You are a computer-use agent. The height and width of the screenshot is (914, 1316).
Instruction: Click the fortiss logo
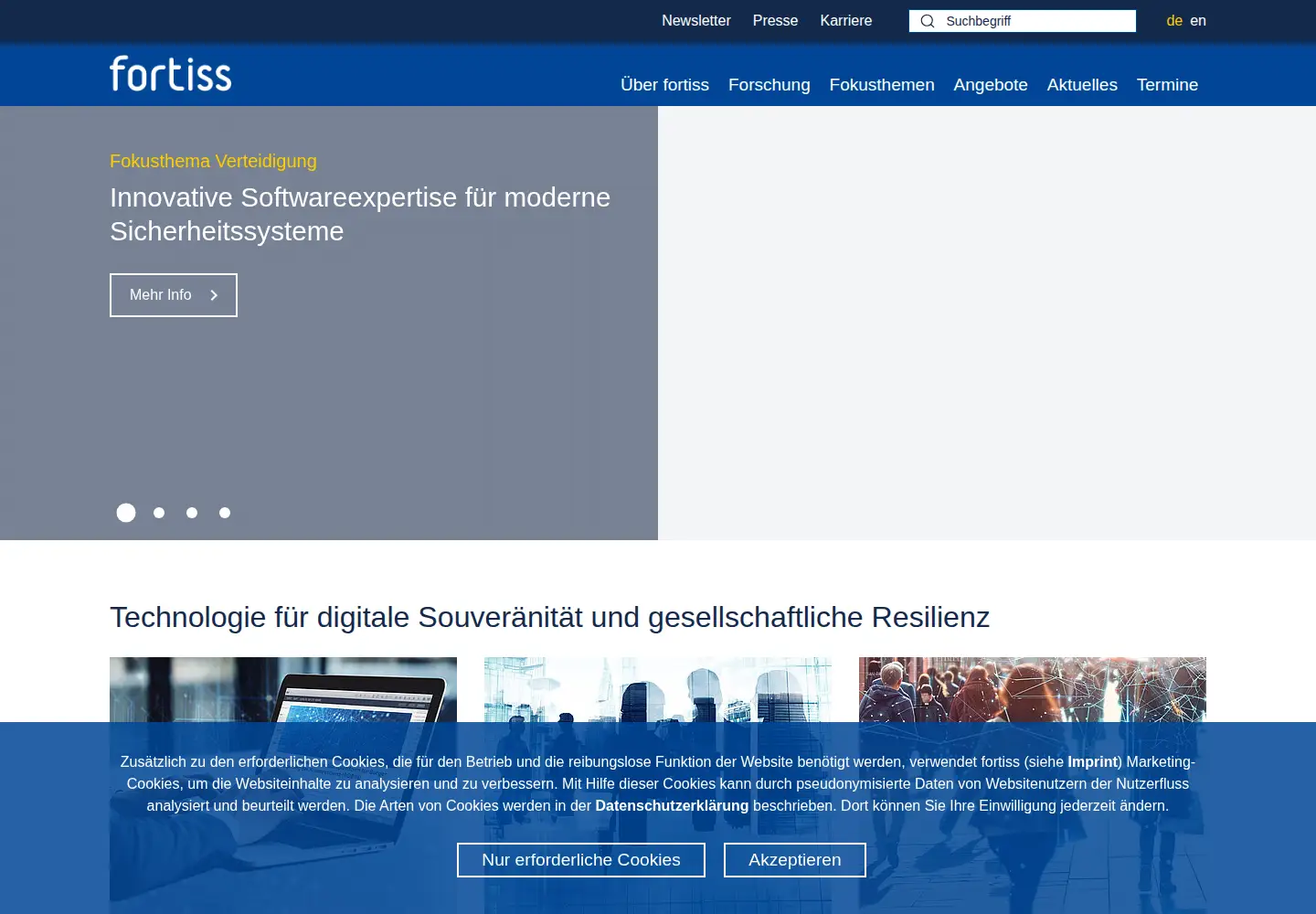[x=171, y=74]
